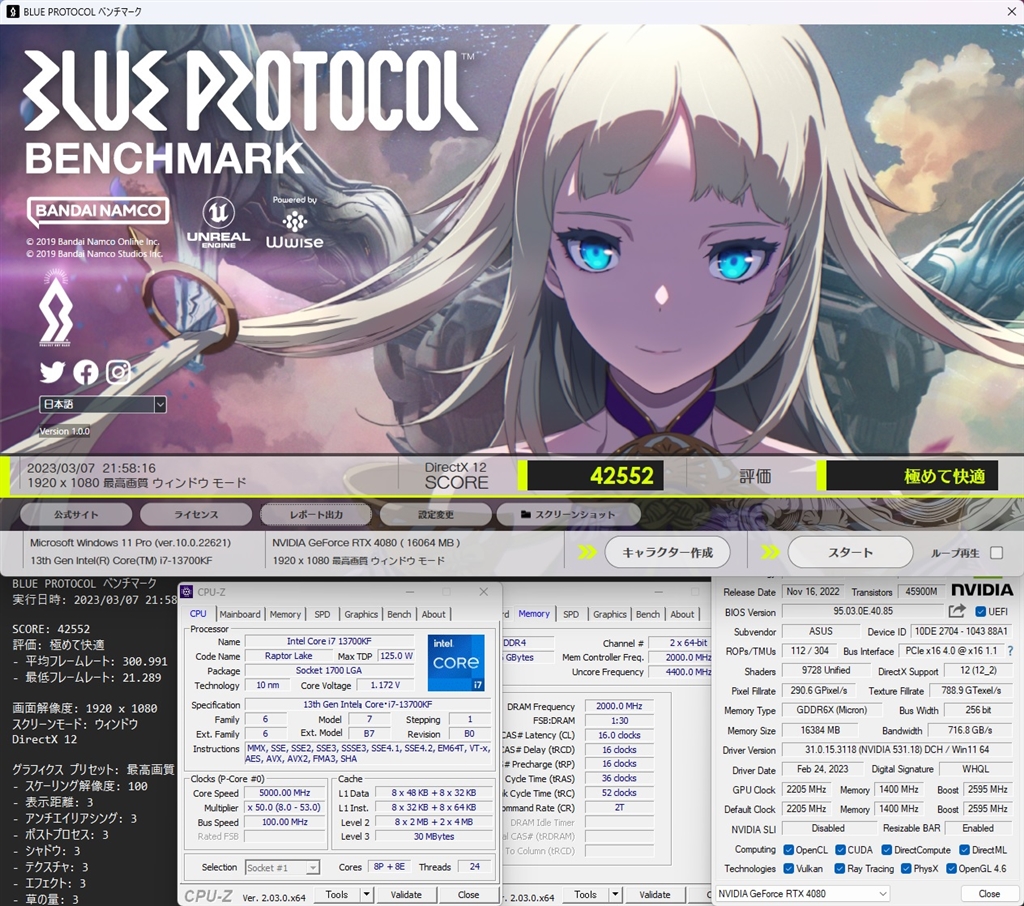This screenshot has width=1024, height=906.
Task: Click Validate in the CPU-Z CPU window
Action: pos(406,894)
